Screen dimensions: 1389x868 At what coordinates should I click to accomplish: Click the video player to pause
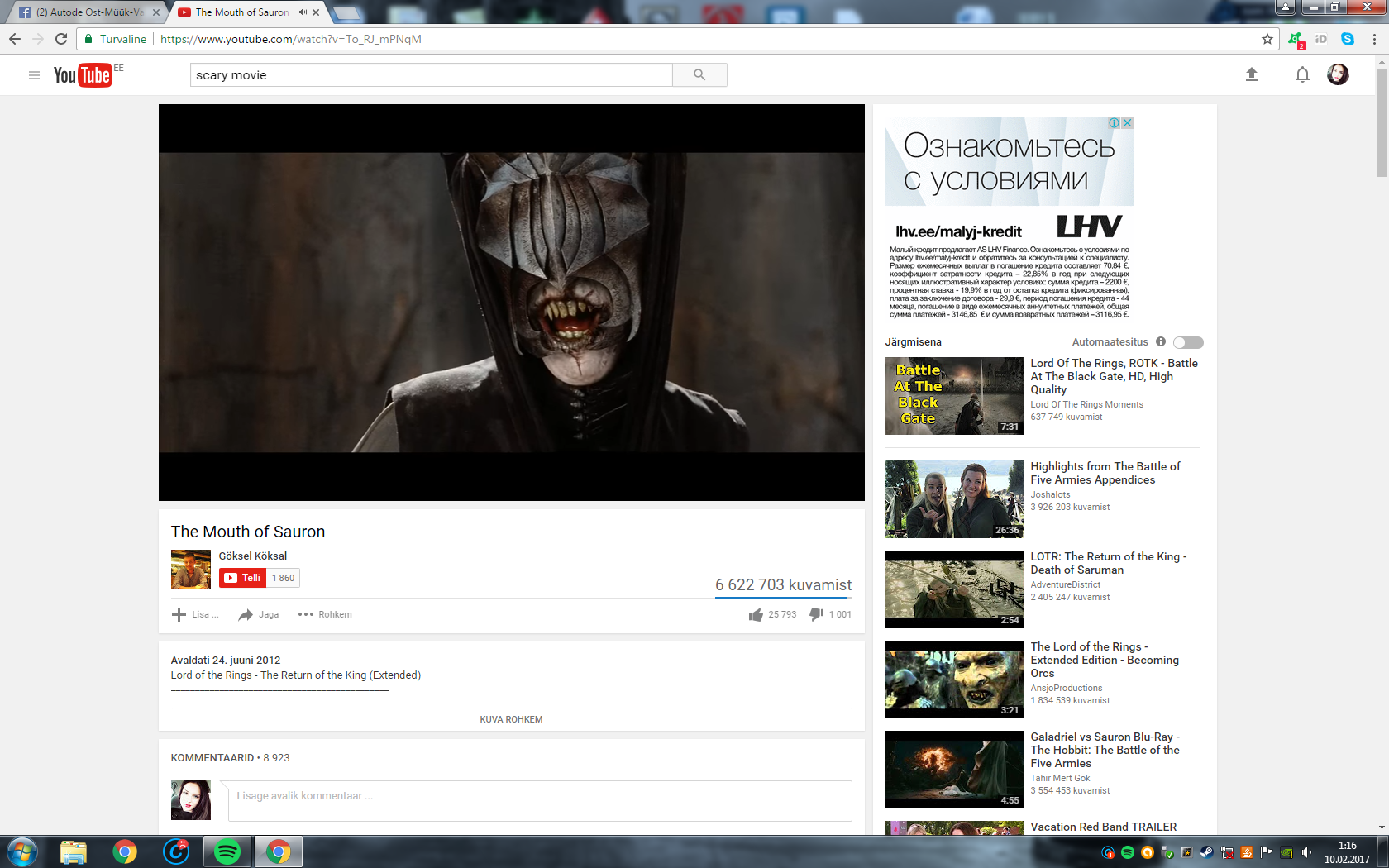(512, 303)
